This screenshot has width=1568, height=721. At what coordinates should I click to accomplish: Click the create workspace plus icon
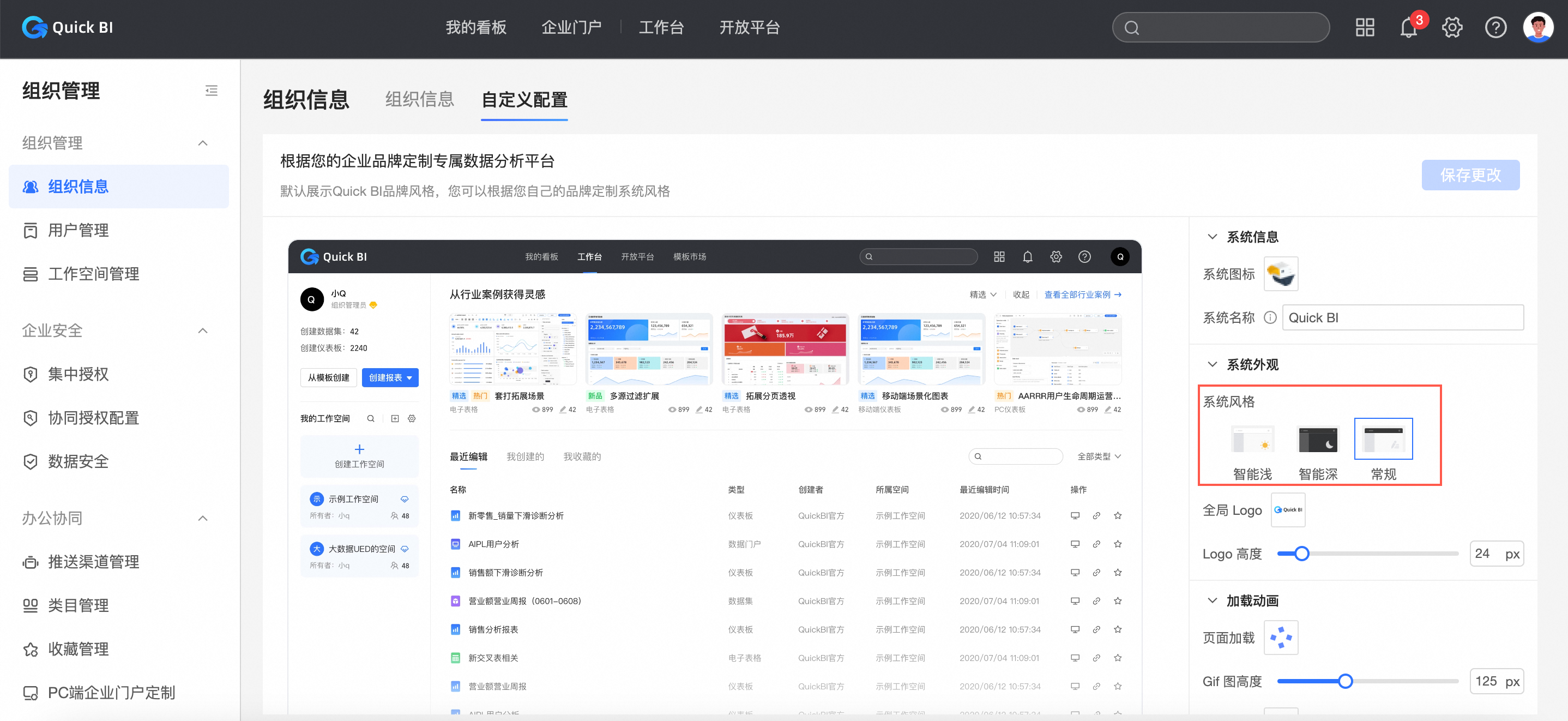click(x=359, y=449)
